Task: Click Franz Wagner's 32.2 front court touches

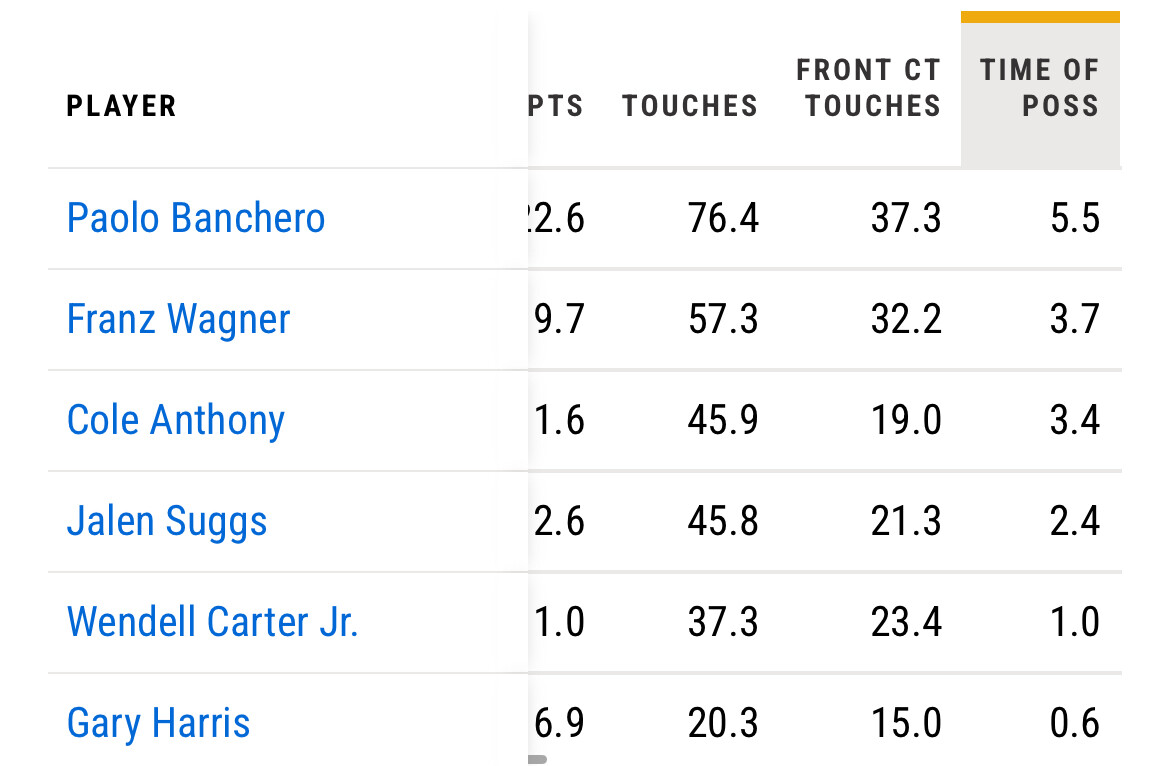Action: pyautogui.click(x=906, y=319)
